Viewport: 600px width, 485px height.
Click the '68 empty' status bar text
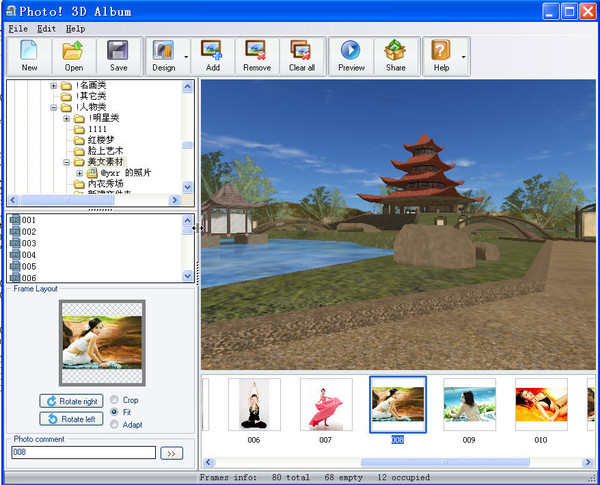(x=343, y=477)
